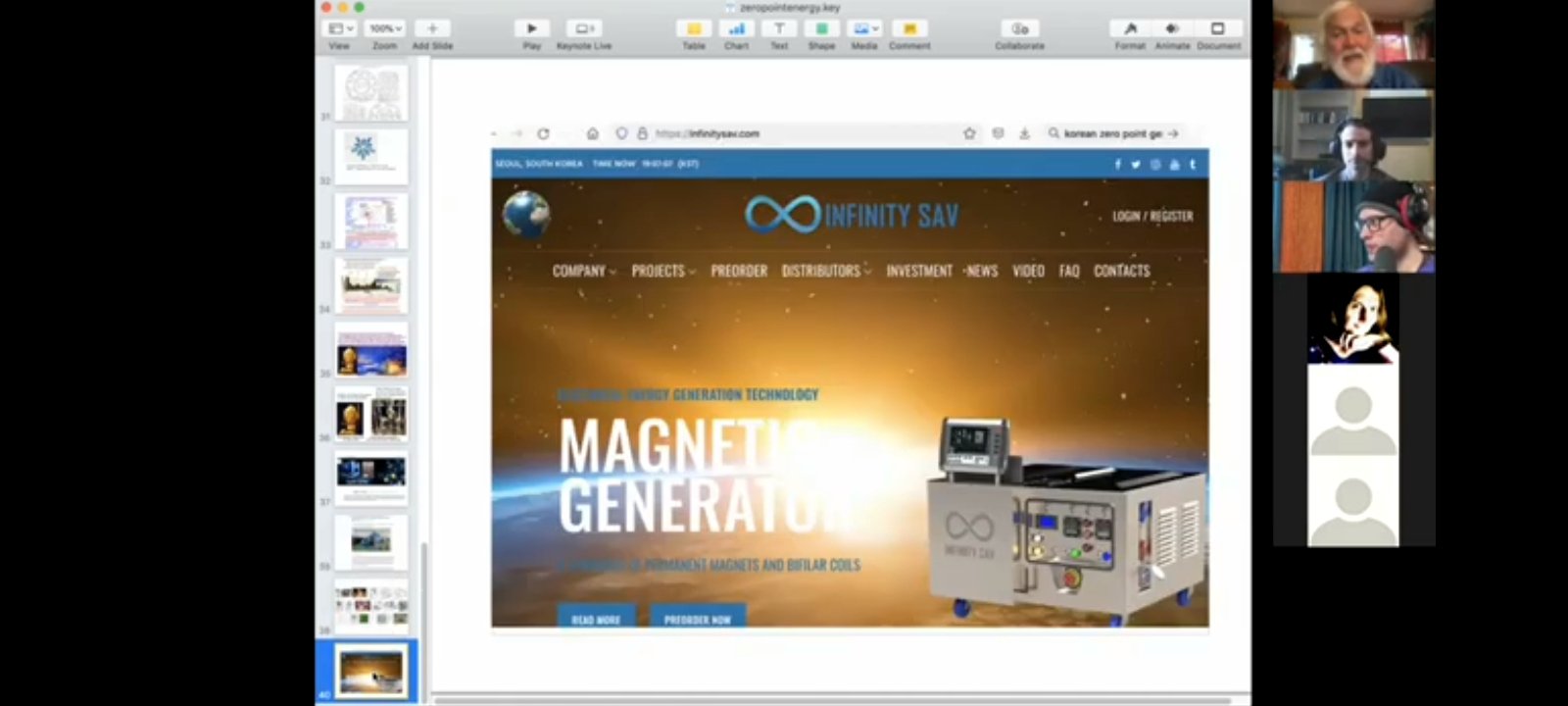Add a Text box via toolbar
The width and height of the screenshot is (1568, 706).
click(x=779, y=29)
